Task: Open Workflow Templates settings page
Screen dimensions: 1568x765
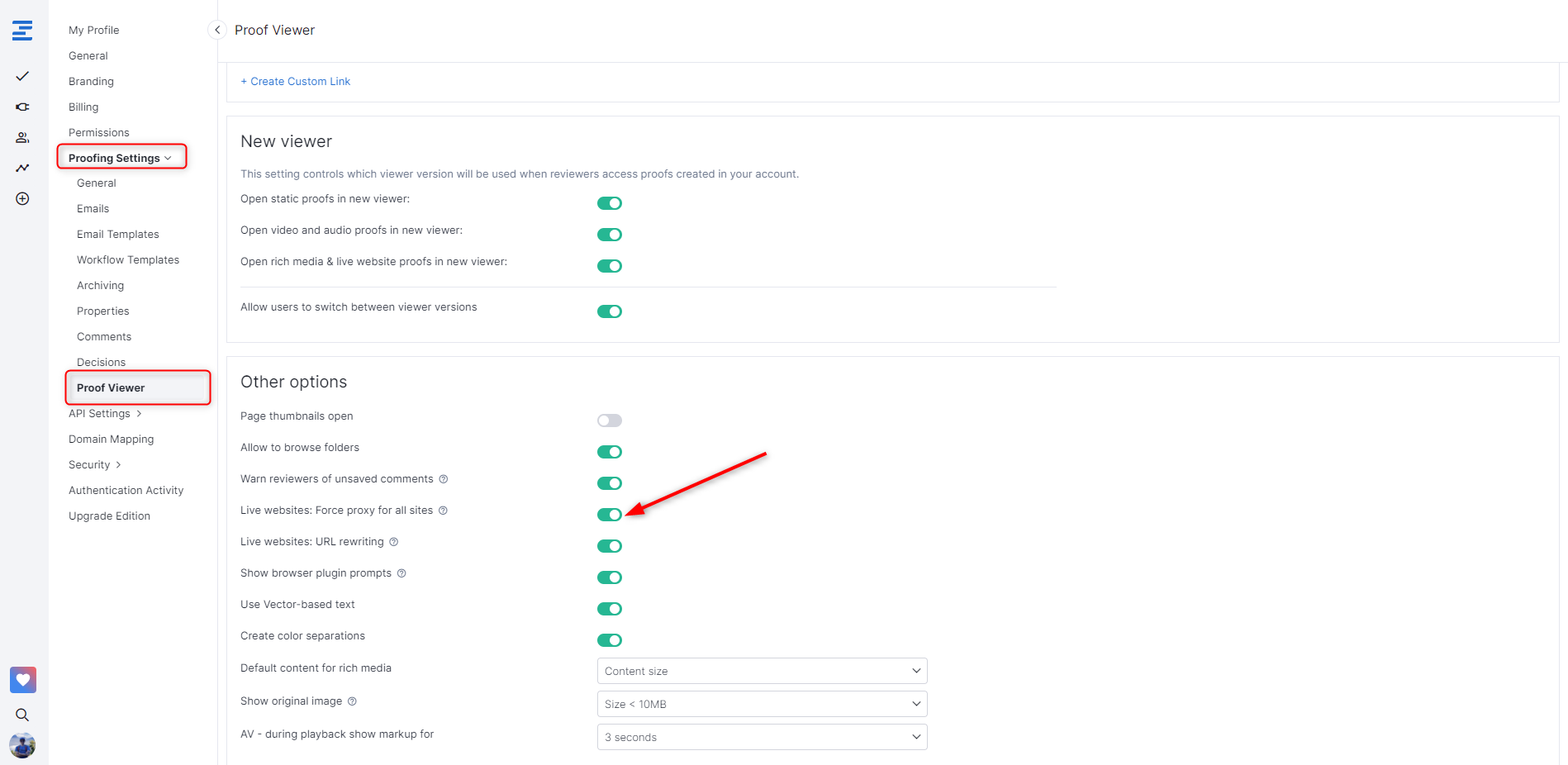Action: click(x=128, y=259)
